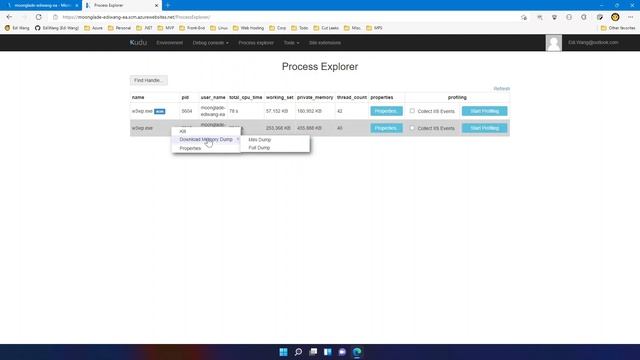Screen dimensions: 640x360
Task: Start Profiling the first w3wp.exe process
Action: pos(484,111)
